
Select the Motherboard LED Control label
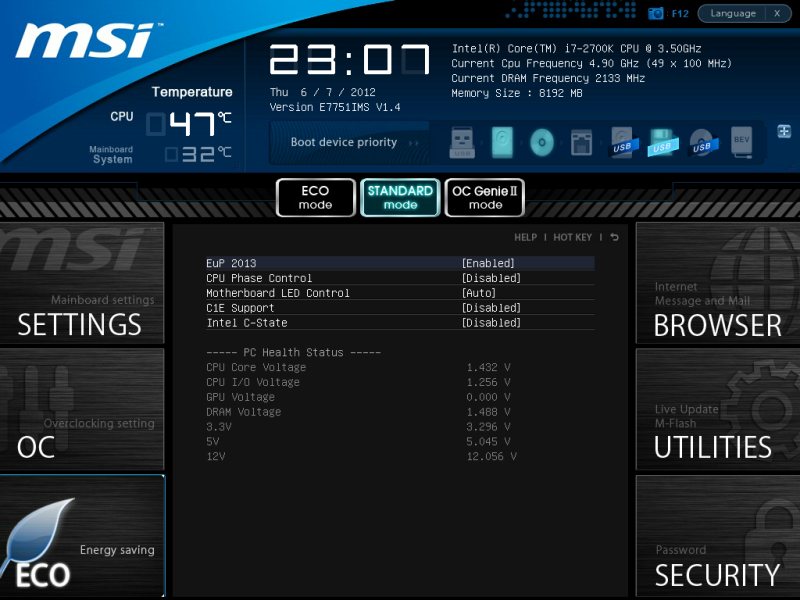tap(278, 293)
